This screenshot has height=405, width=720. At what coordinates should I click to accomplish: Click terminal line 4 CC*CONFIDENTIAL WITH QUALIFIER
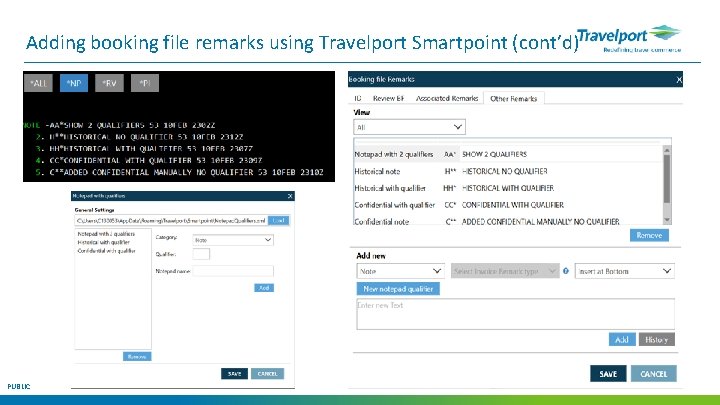pos(149,161)
